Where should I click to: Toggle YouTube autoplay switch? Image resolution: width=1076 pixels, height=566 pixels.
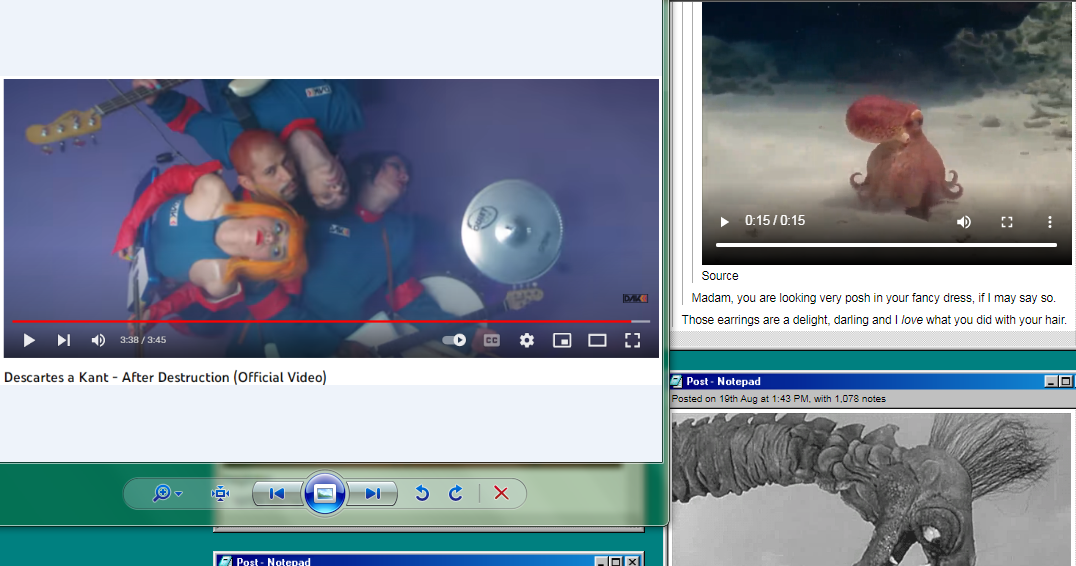(454, 340)
